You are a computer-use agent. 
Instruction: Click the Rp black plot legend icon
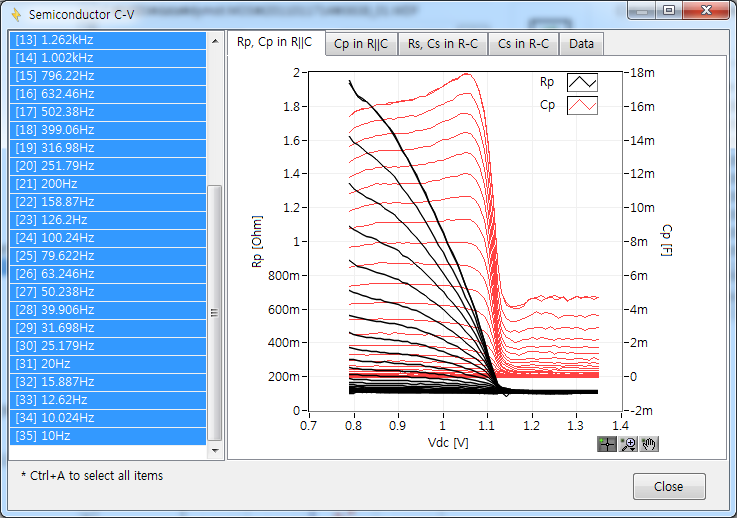(x=582, y=83)
